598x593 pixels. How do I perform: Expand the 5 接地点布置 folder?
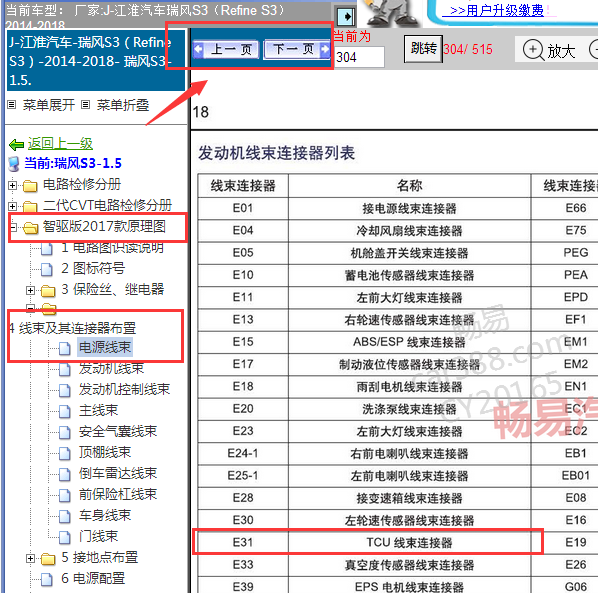[31, 559]
